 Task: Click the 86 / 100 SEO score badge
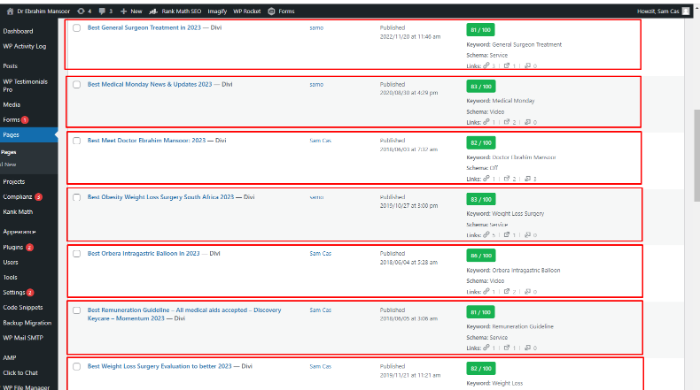point(481,256)
